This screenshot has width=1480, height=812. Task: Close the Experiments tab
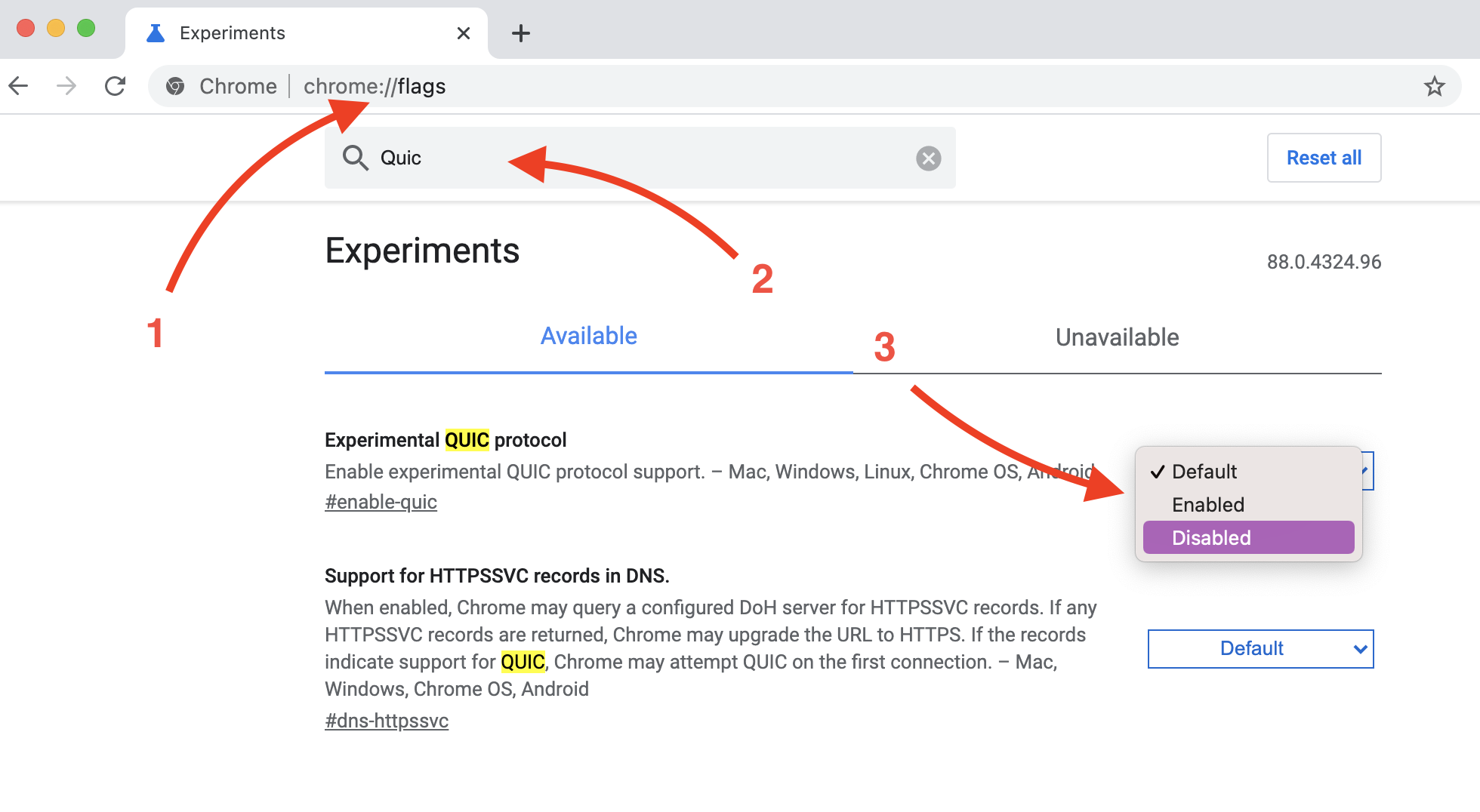point(464,33)
